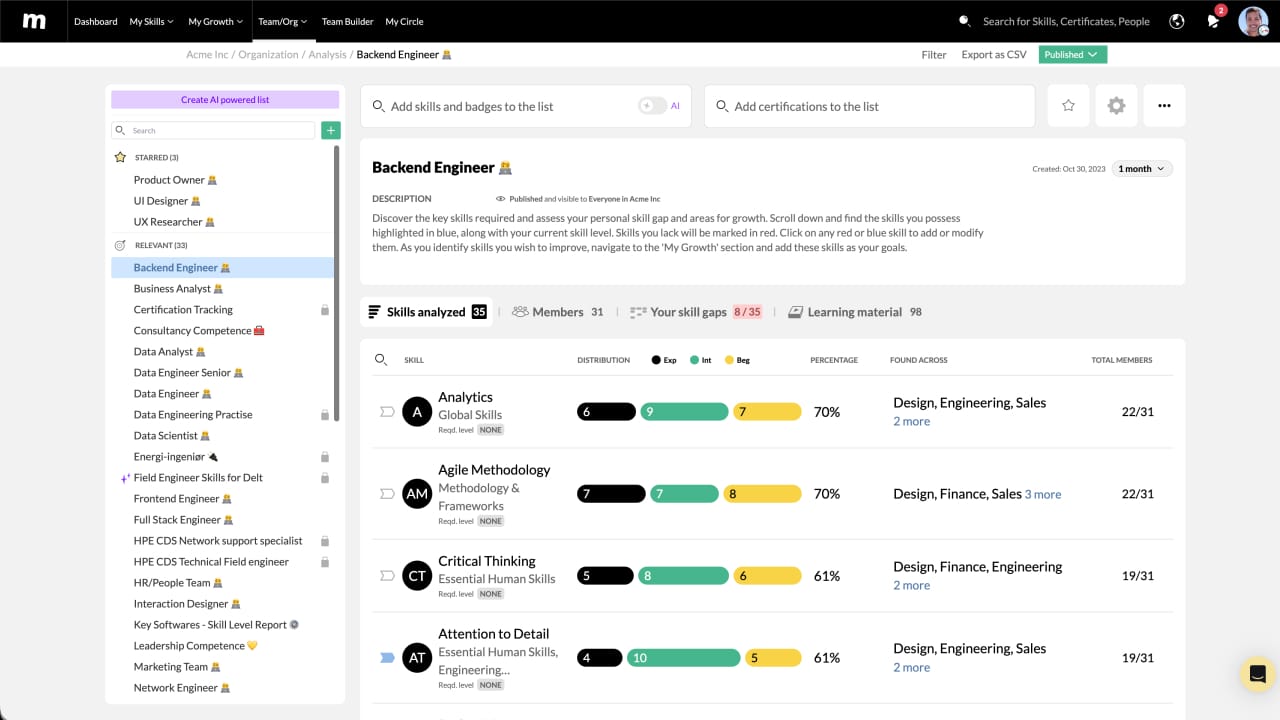Click Export as CSV
The image size is (1280, 720).
coord(994,55)
